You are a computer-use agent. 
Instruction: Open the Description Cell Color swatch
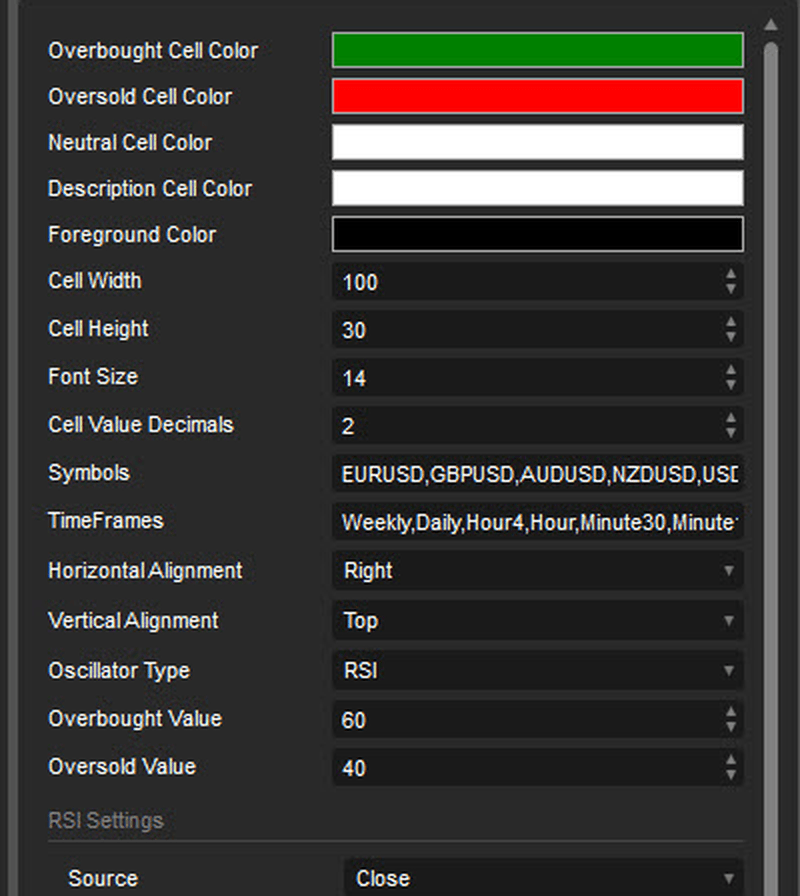click(537, 188)
